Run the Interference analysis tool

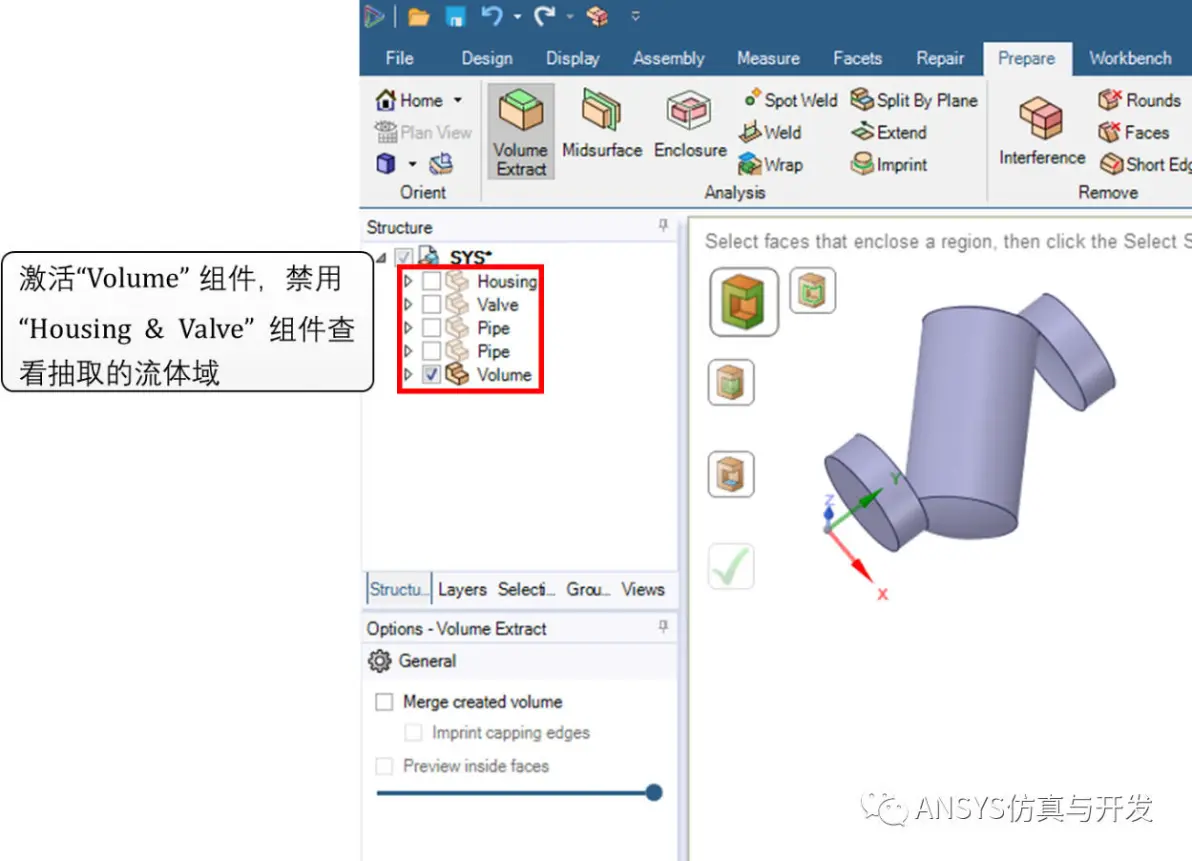[x=1041, y=131]
